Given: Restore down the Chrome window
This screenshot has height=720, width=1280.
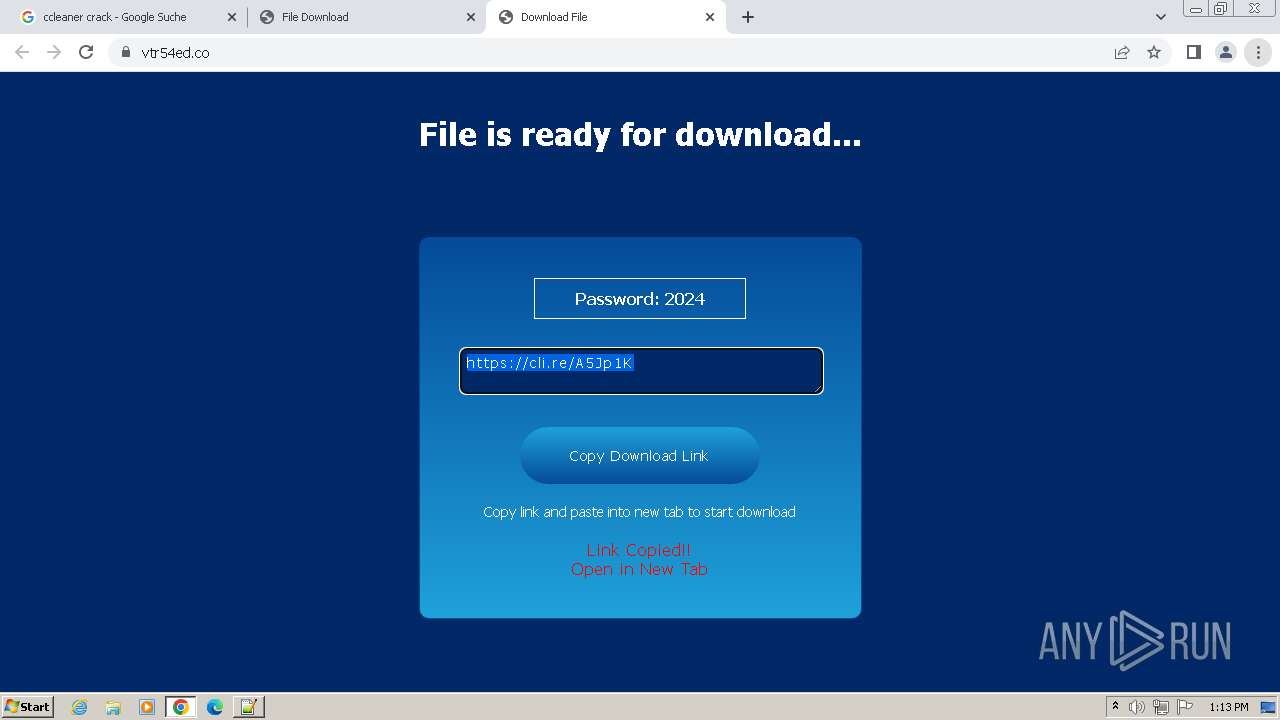Looking at the screenshot, I should tap(1221, 8).
